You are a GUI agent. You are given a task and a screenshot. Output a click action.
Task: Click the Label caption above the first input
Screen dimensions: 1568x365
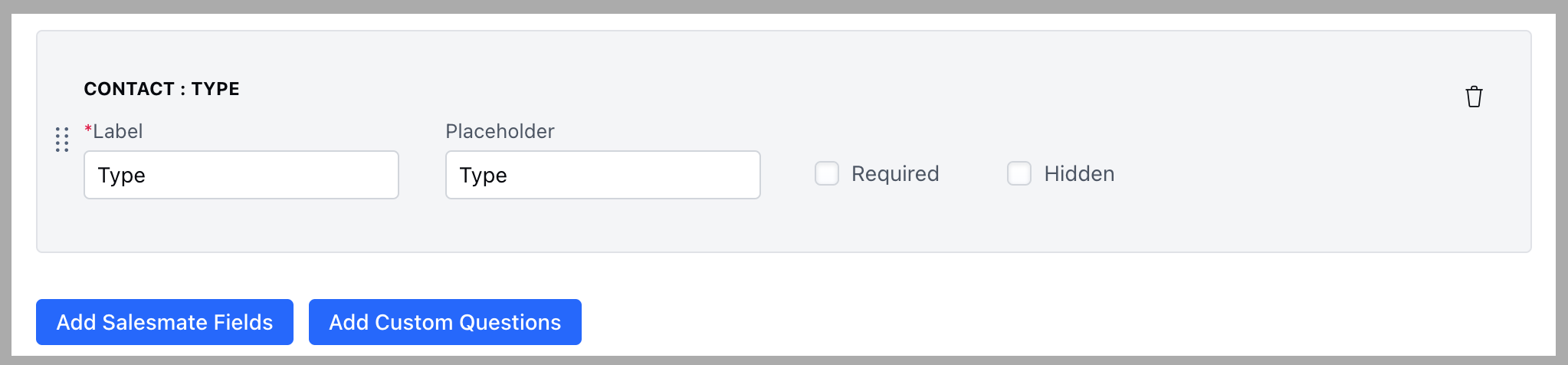117,131
